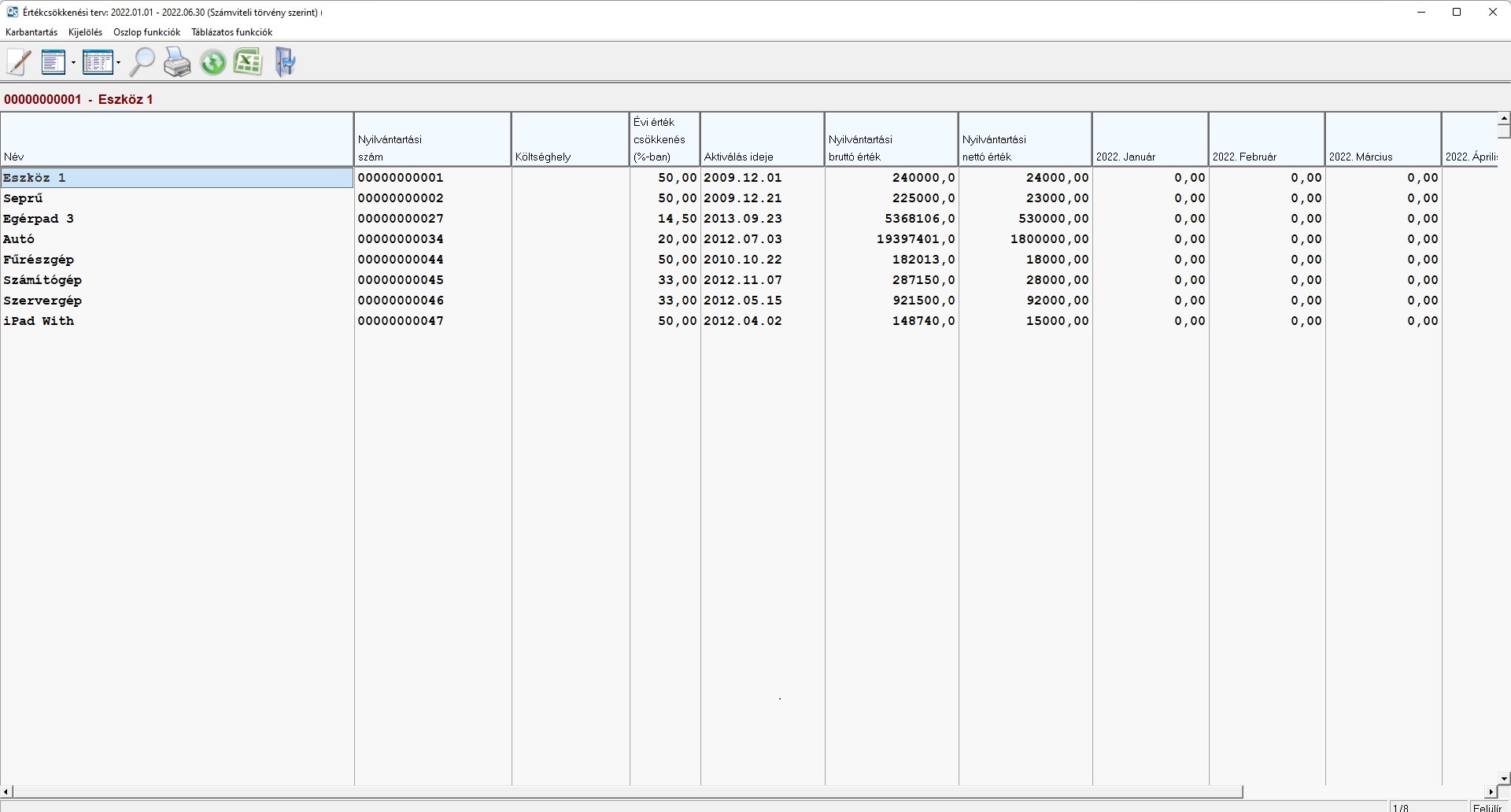Print the depreciation plan via printer icon
This screenshot has width=1511, height=812.
pyautogui.click(x=177, y=62)
